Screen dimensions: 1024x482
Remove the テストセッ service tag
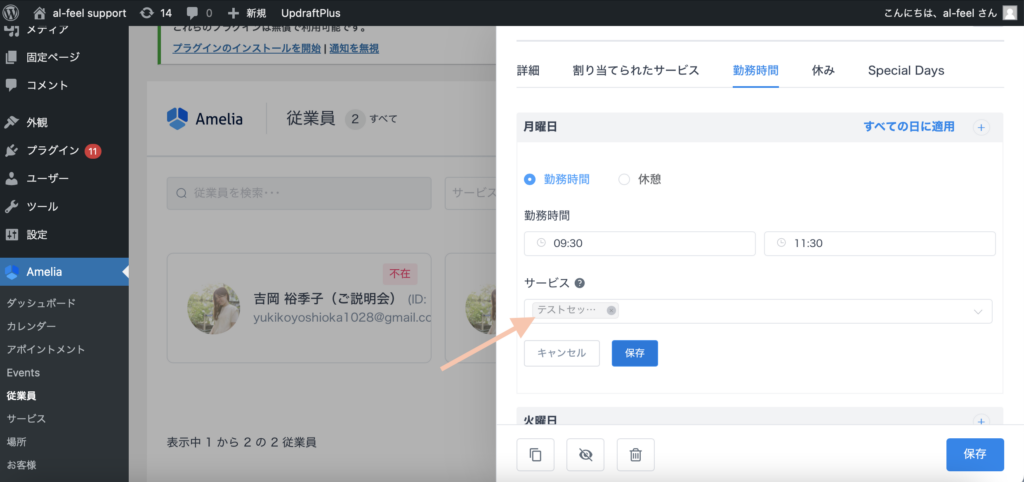pos(611,310)
